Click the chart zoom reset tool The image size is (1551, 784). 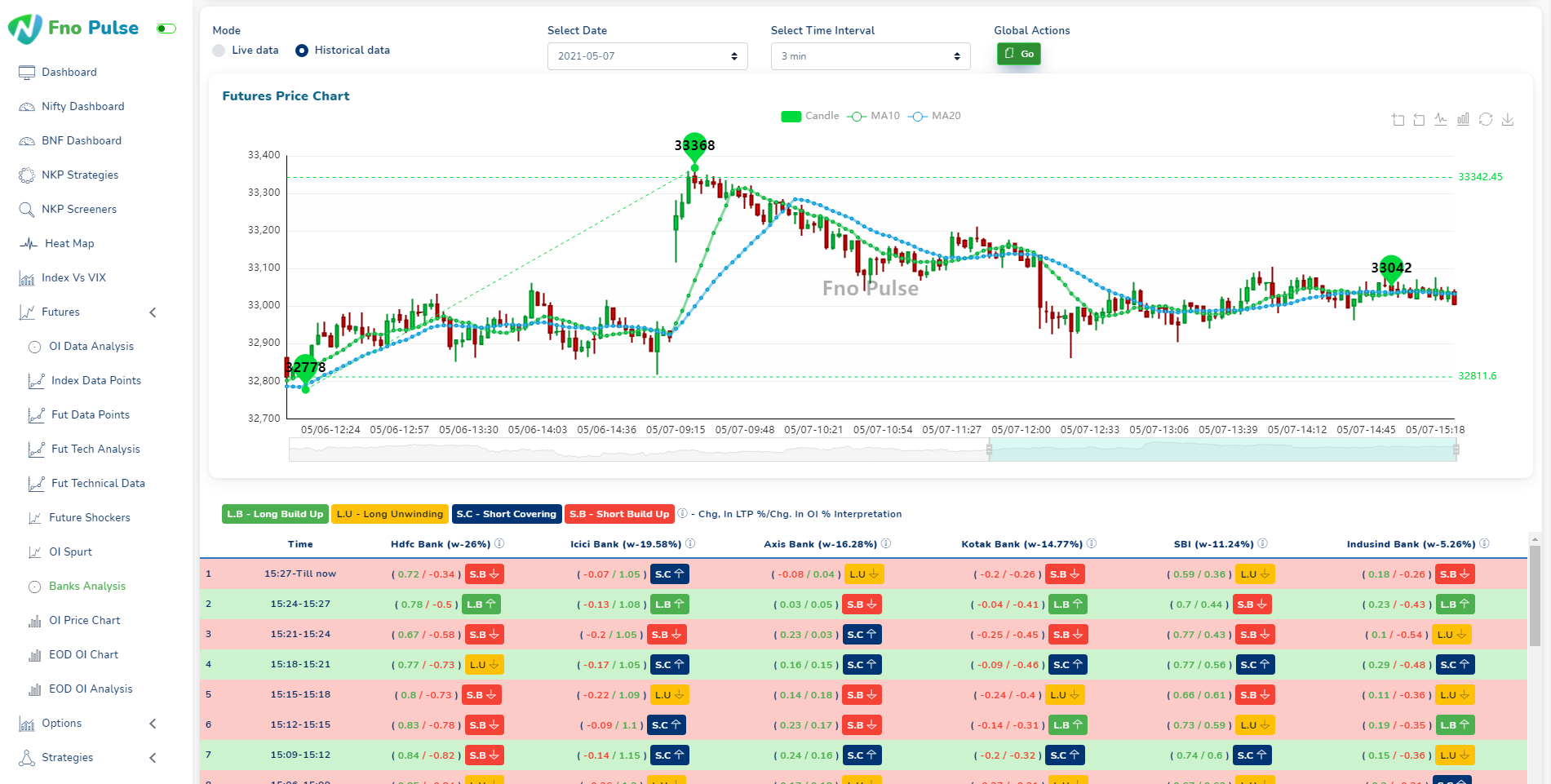(x=1420, y=119)
